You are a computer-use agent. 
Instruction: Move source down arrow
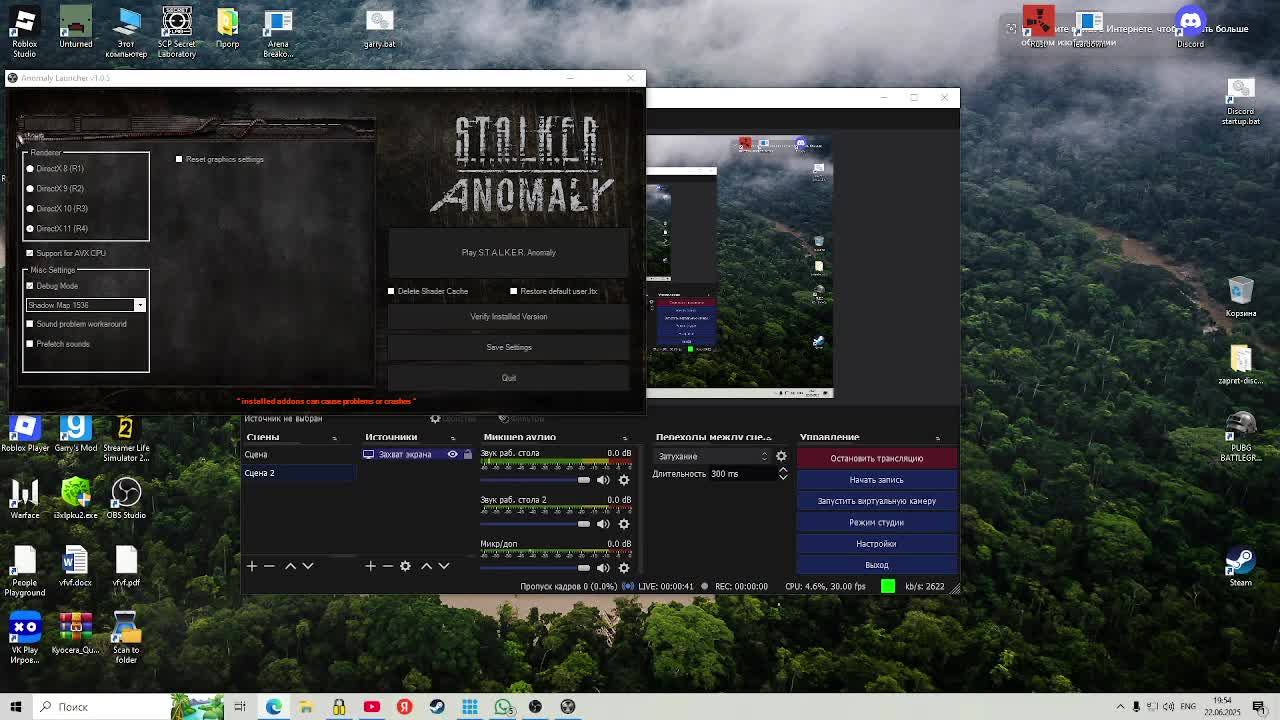click(444, 566)
